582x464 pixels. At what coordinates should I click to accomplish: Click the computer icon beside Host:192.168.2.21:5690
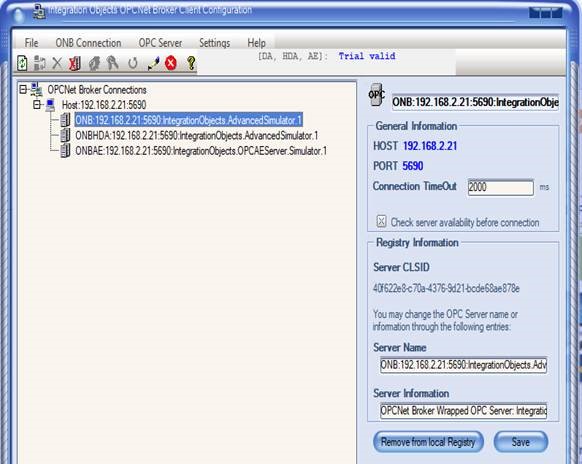50,105
